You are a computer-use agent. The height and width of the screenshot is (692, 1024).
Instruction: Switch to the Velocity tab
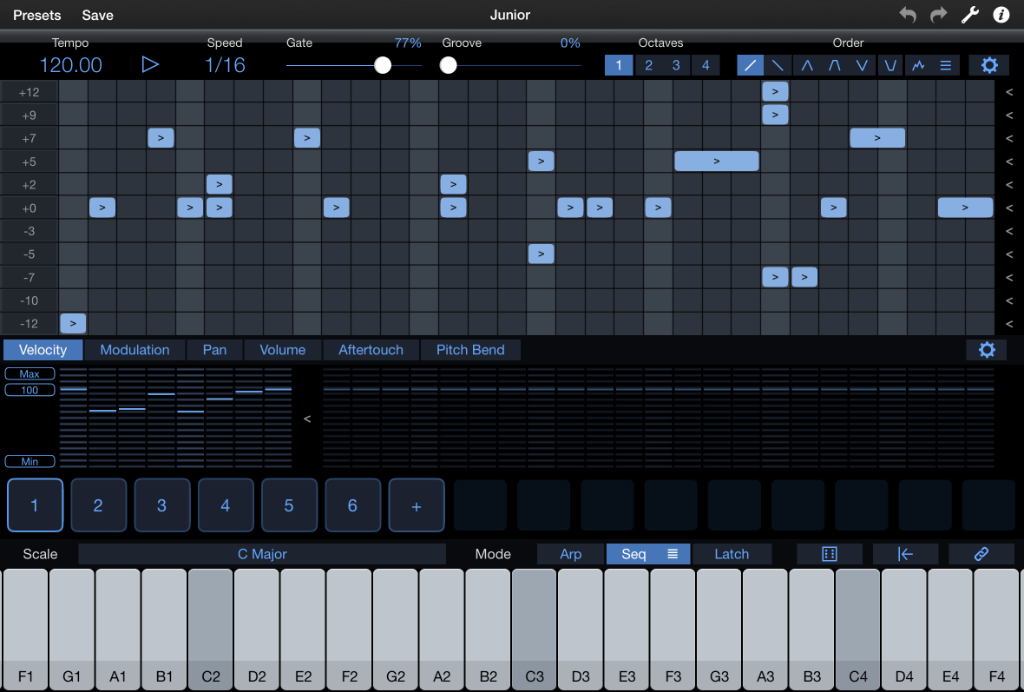click(43, 350)
